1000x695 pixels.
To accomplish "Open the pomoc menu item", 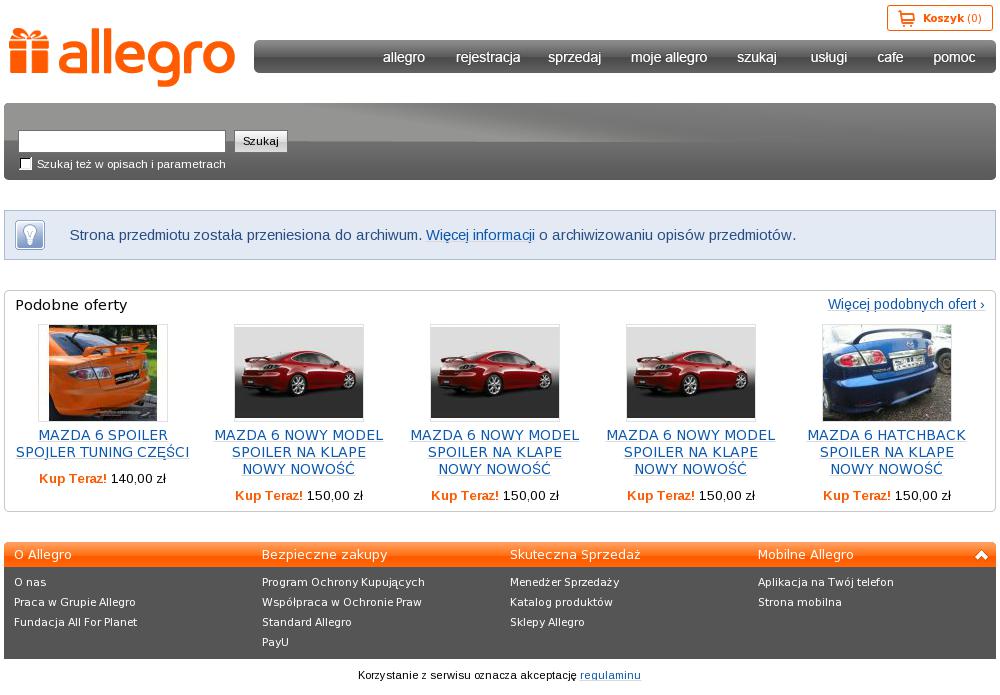I will pos(954,57).
